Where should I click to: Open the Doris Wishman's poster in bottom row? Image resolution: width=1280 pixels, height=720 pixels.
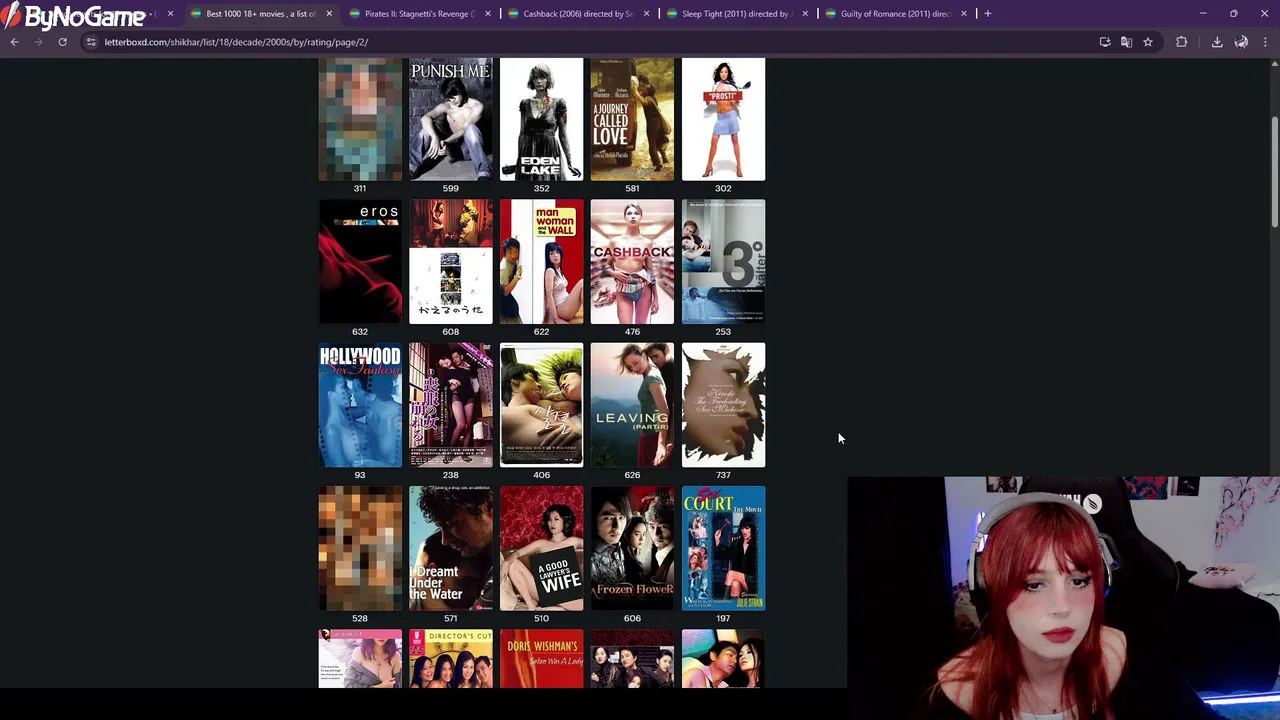click(x=541, y=658)
